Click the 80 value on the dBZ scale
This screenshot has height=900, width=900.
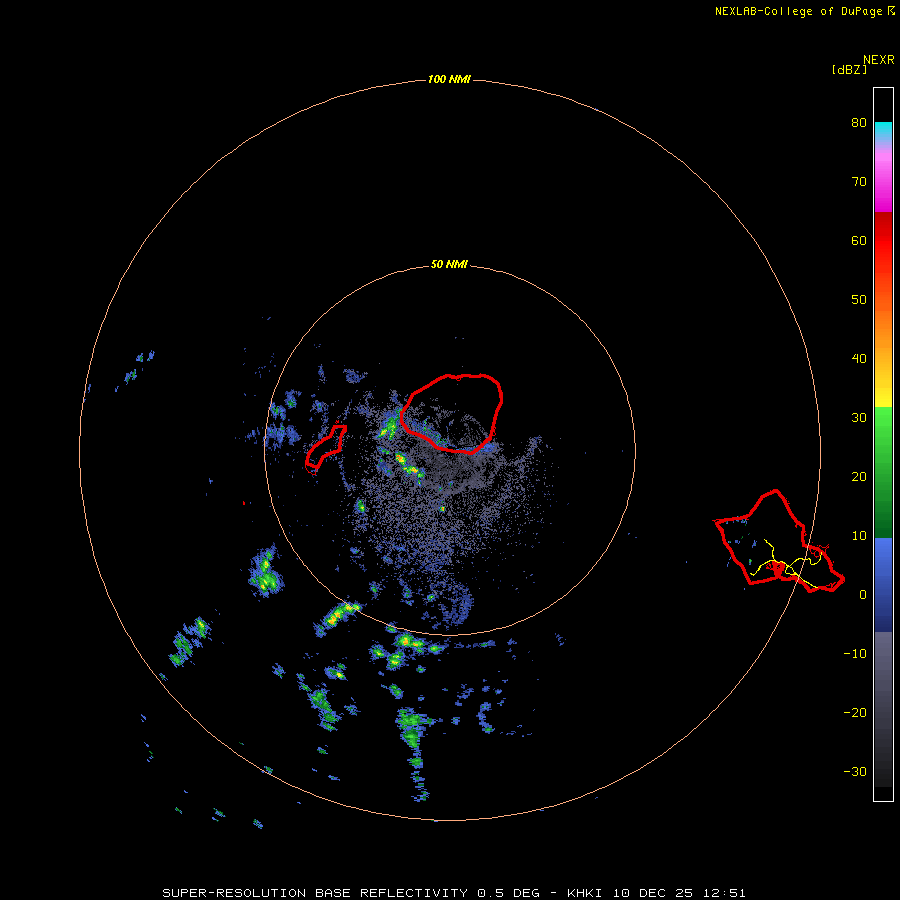click(859, 123)
